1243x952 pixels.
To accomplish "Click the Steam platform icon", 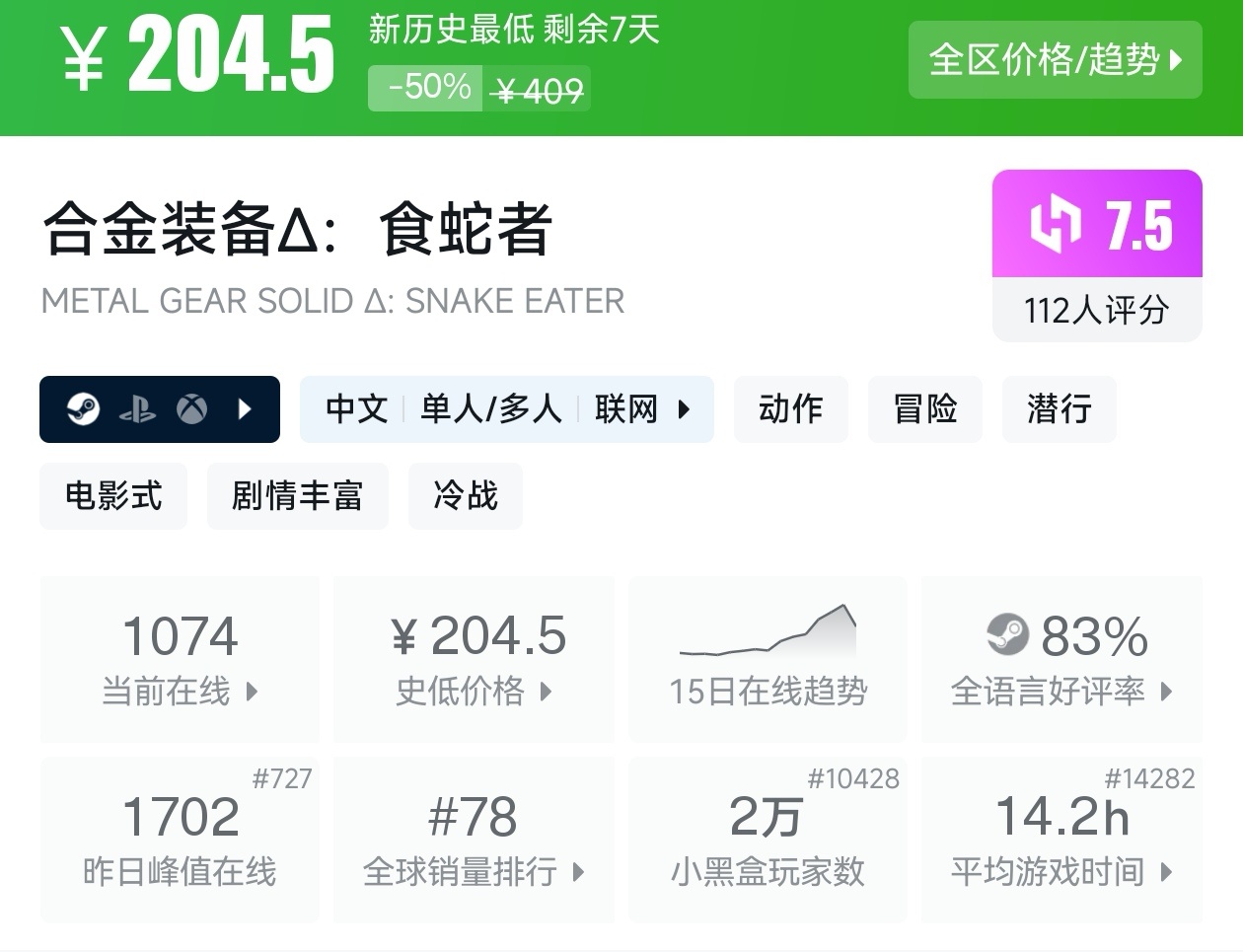I will click(83, 408).
